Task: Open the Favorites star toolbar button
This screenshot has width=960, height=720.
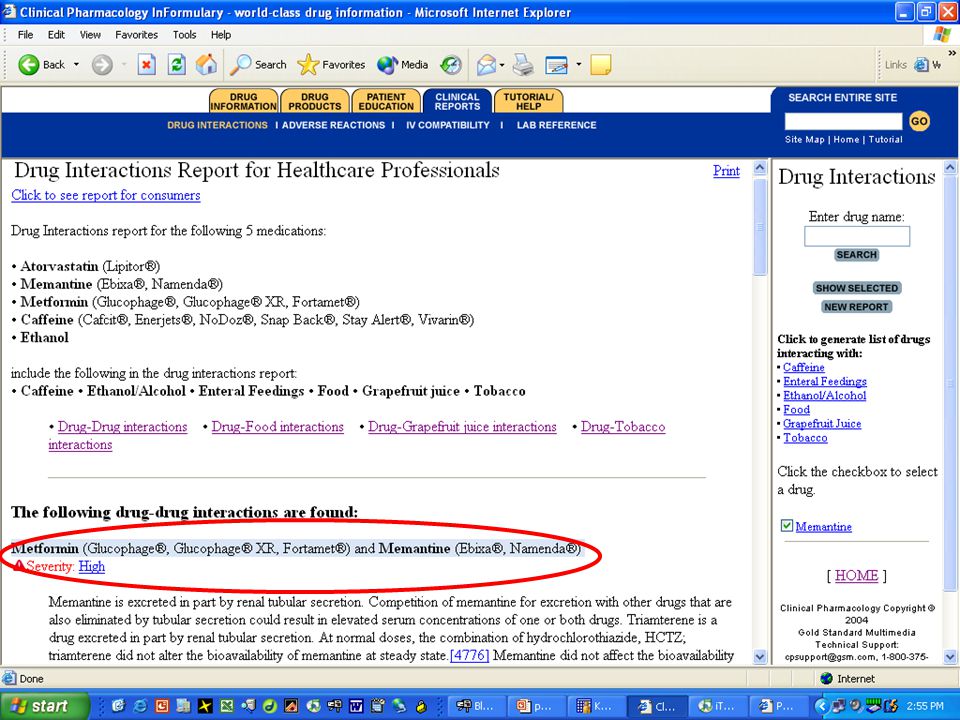Action: pos(331,64)
